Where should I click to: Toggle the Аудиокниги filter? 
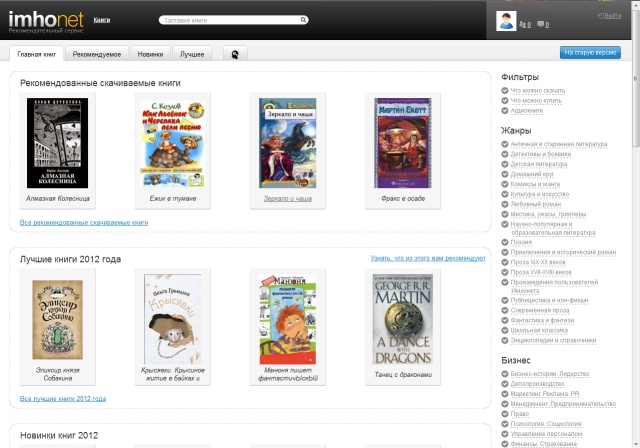[522, 110]
